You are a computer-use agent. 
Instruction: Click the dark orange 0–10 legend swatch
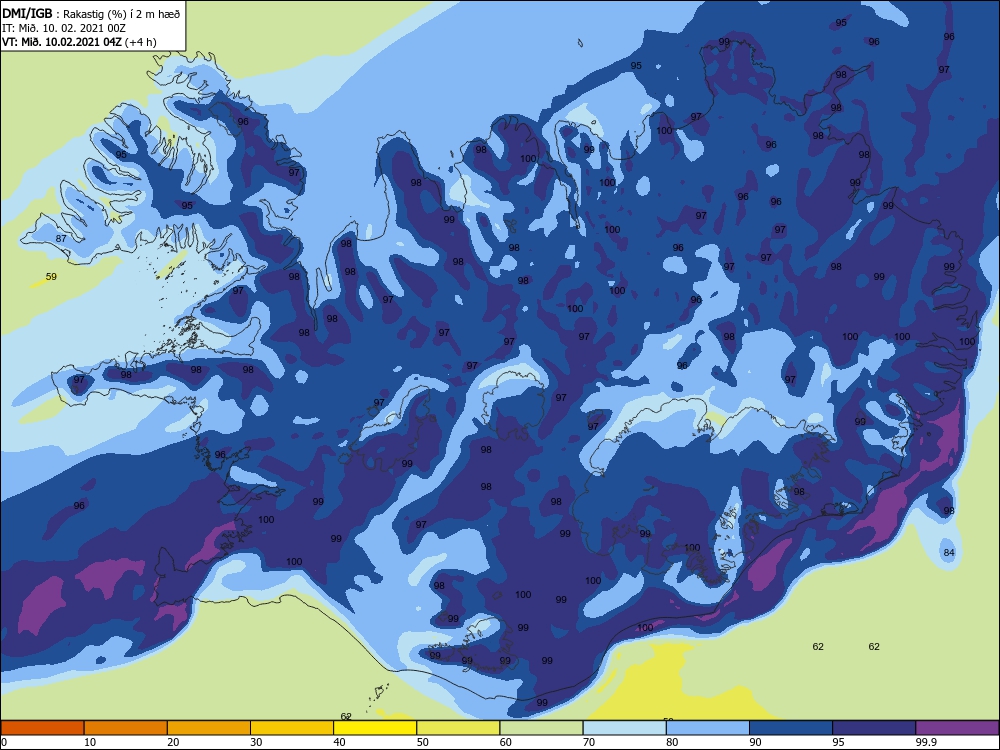pos(42,728)
